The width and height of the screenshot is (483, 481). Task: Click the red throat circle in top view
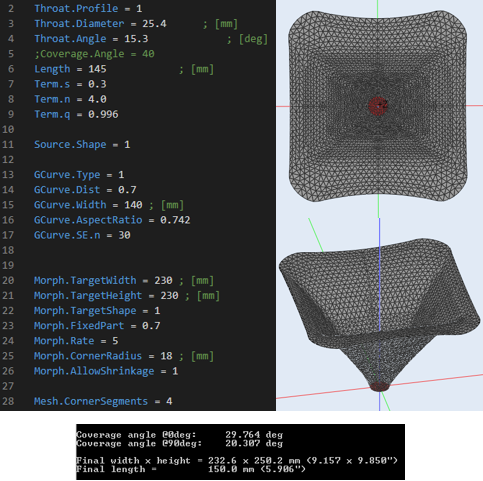pyautogui.click(x=378, y=106)
